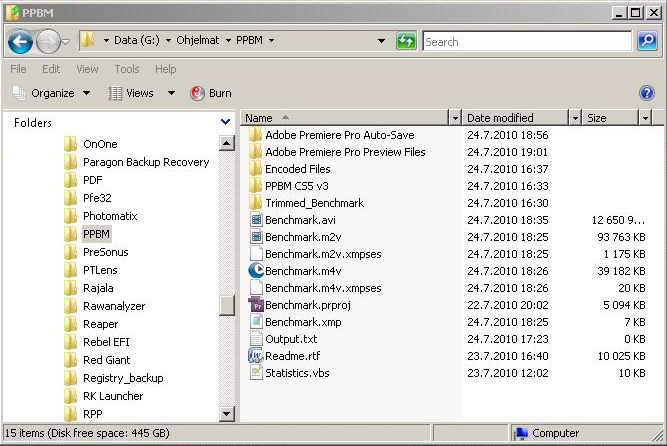Click the Search input field
667x446 pixels.
[527, 42]
